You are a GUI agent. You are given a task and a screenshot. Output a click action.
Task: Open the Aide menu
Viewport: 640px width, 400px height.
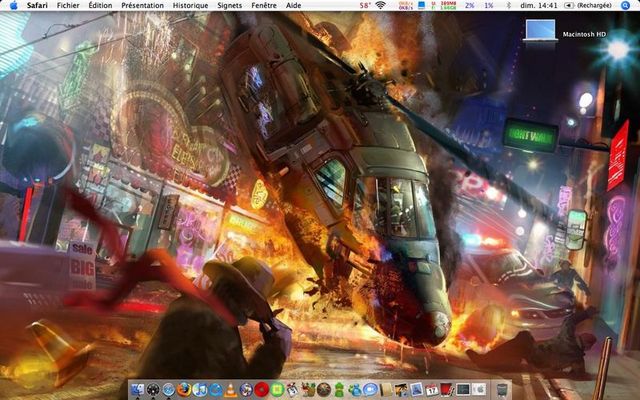click(293, 5)
